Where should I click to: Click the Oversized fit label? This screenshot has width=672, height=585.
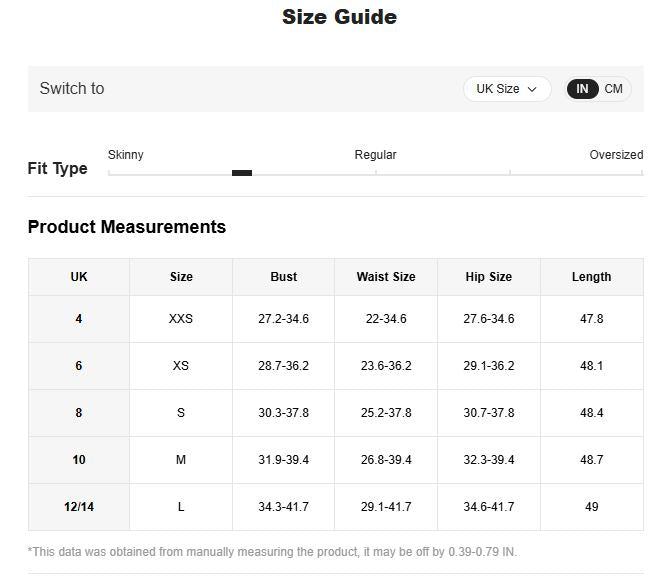616,155
